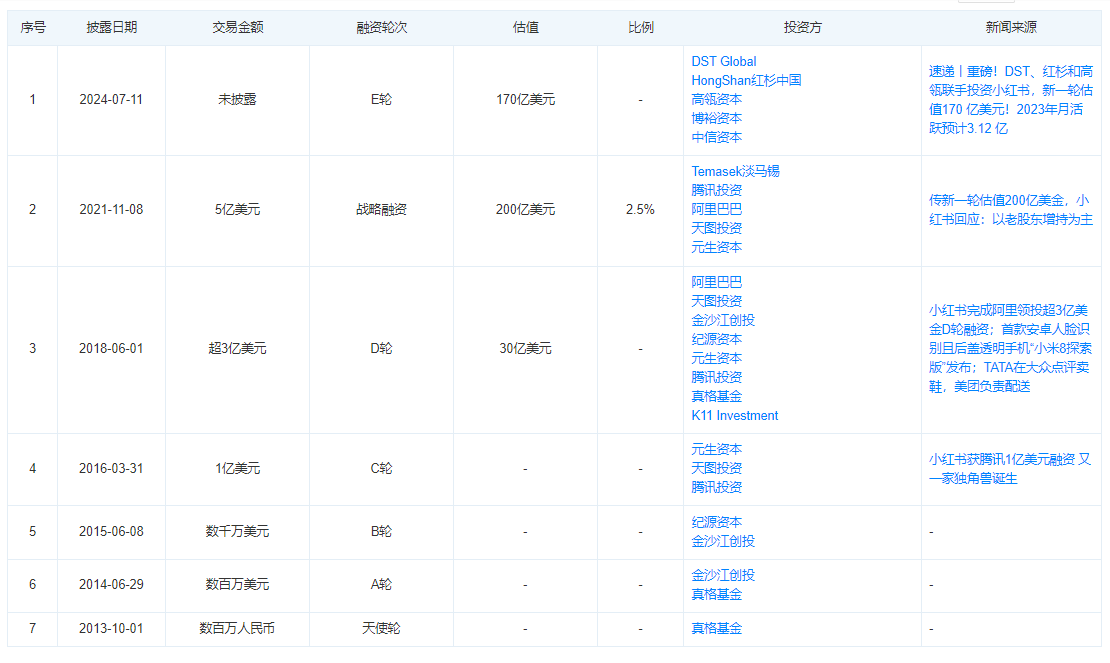
Task: Click 阿里巴巴 in the 战略融资 row
Action: [716, 209]
